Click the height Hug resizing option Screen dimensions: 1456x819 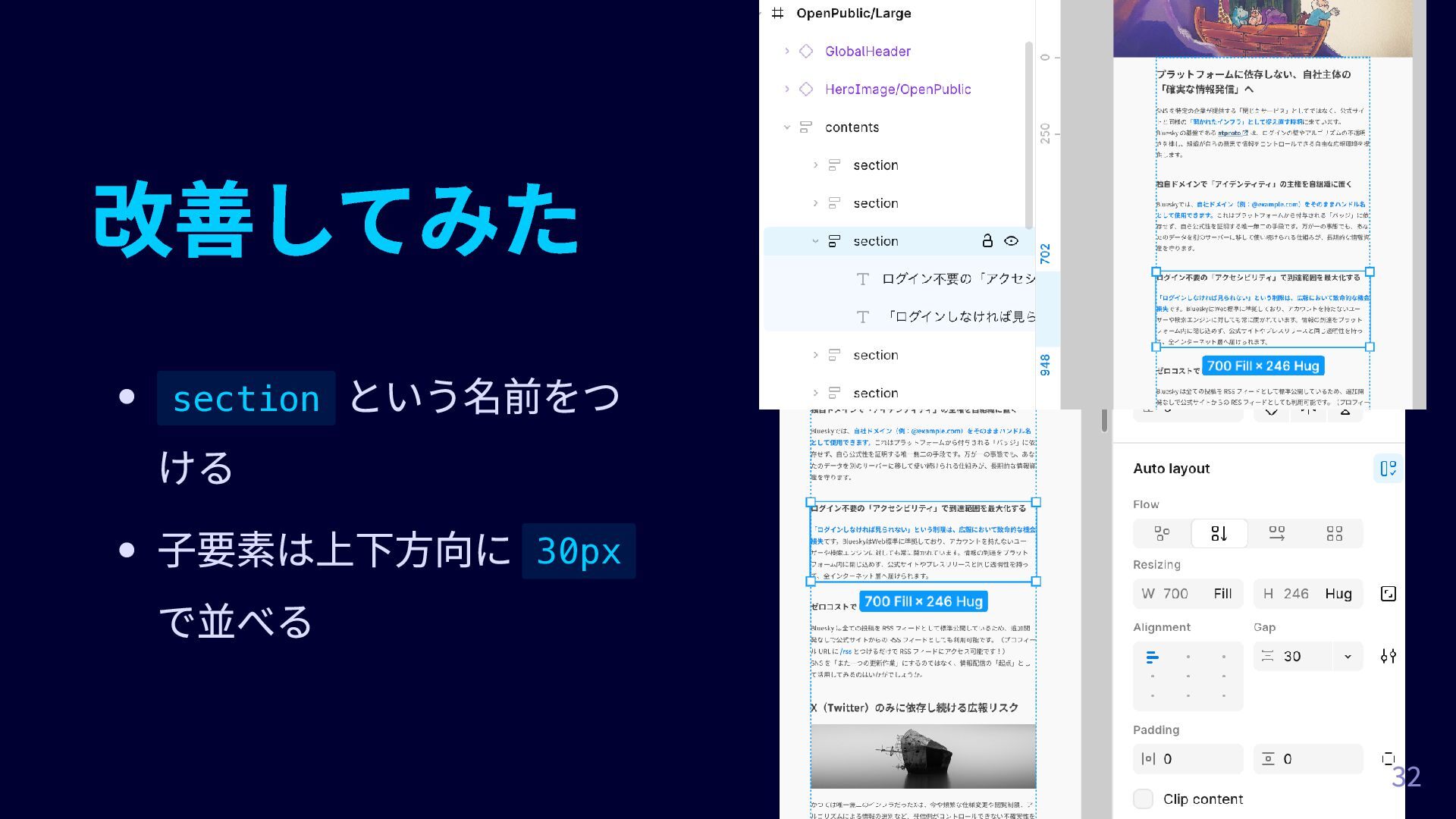click(1338, 594)
